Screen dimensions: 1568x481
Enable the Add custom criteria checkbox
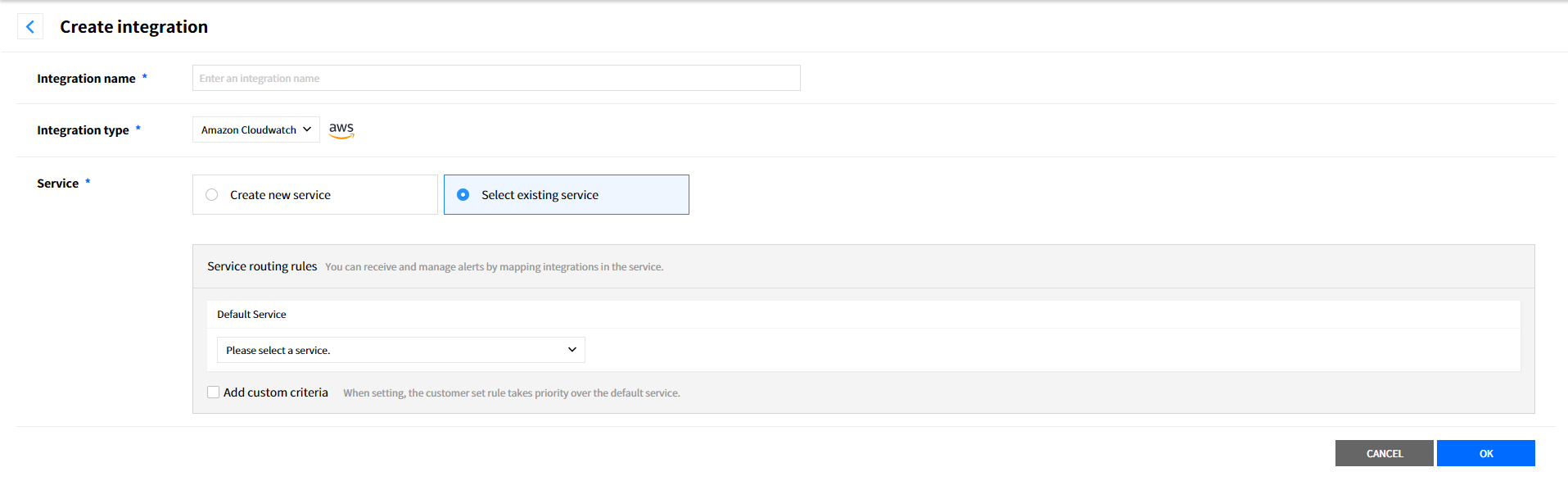(214, 393)
